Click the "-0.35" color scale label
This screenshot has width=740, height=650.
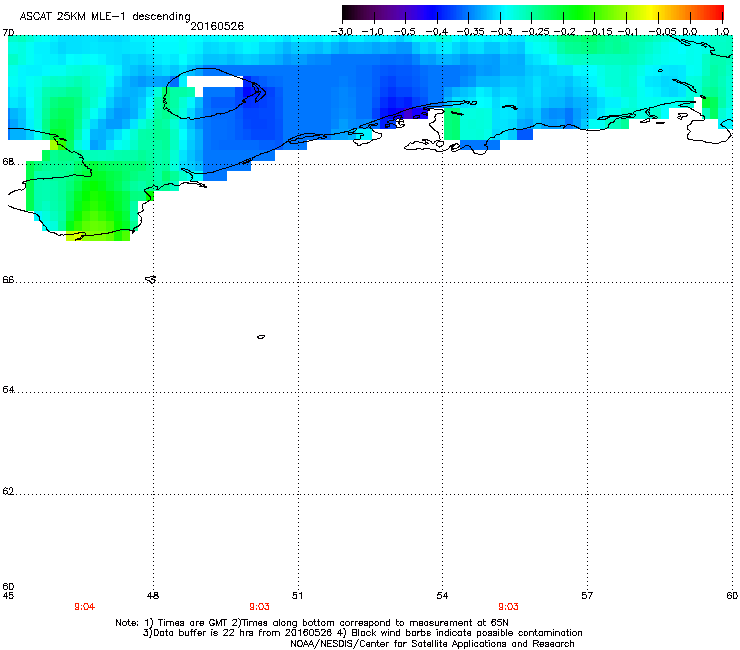pyautogui.click(x=470, y=32)
